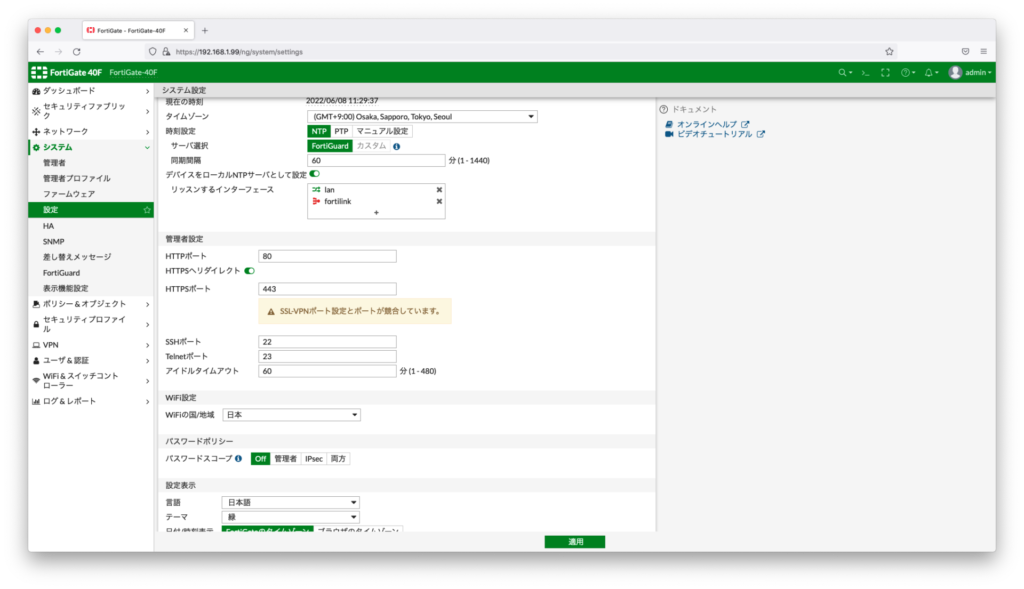
Task: Click the external link icon beside オンラインヘルプ
Action: 745,124
